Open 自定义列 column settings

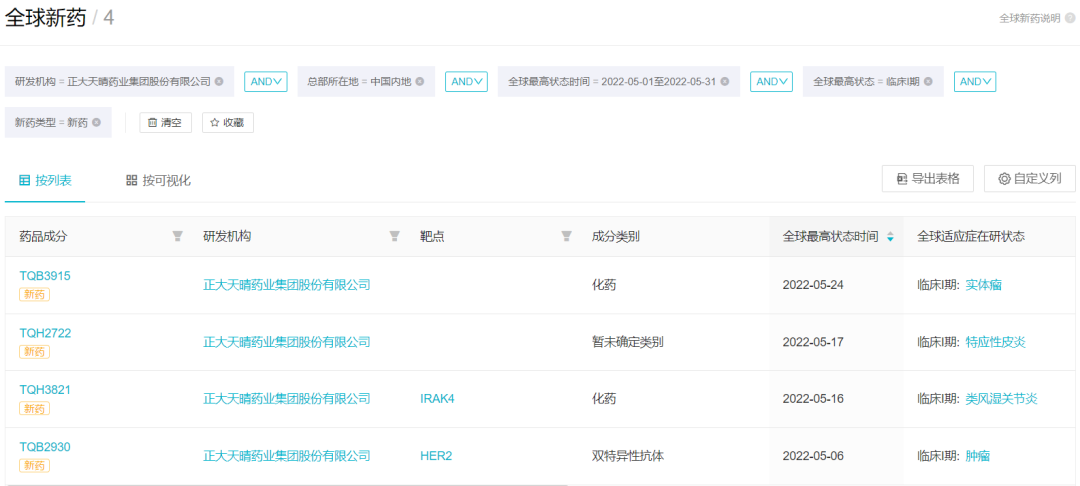click(x=1029, y=179)
